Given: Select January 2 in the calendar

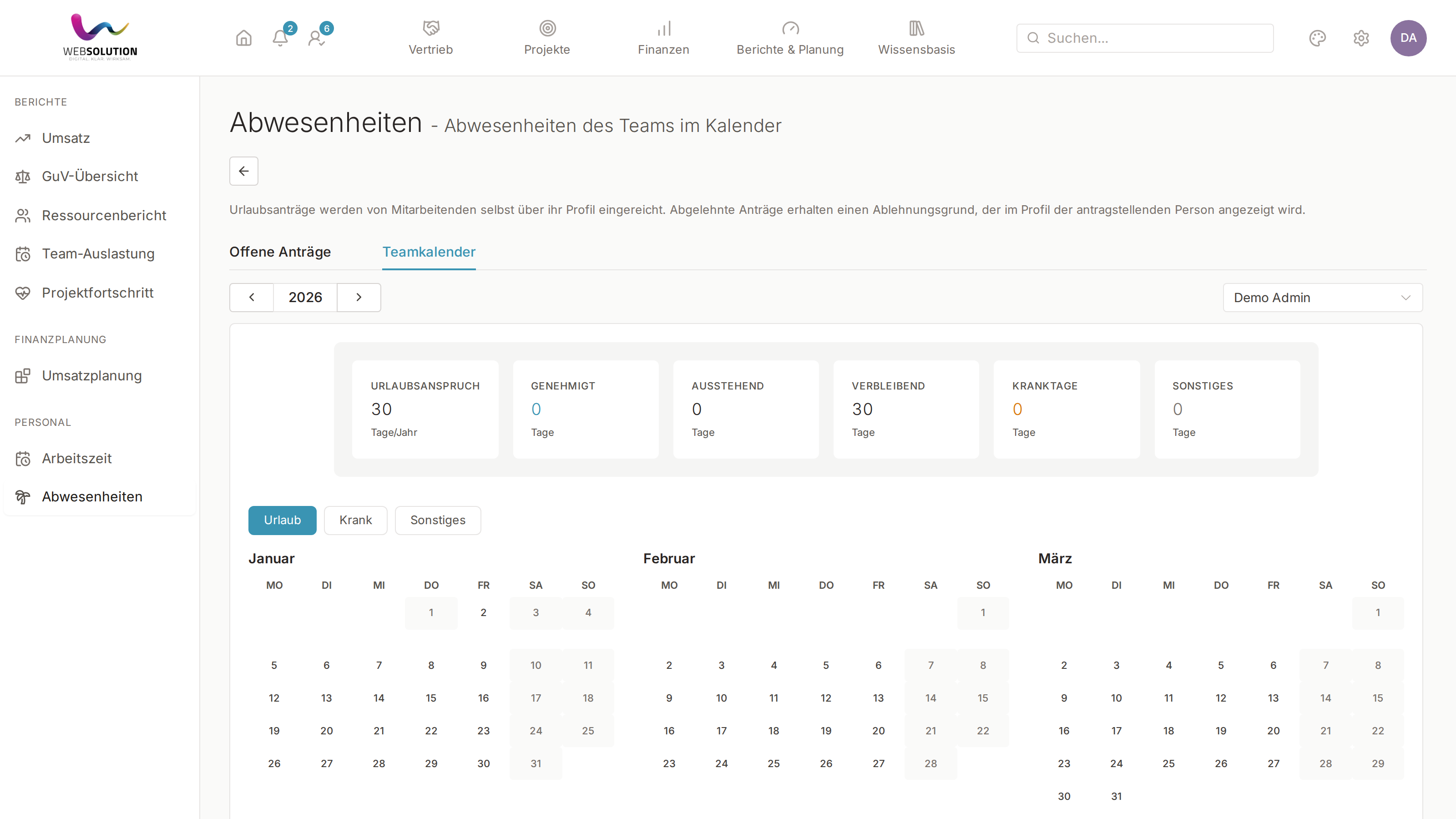Looking at the screenshot, I should pos(483,613).
